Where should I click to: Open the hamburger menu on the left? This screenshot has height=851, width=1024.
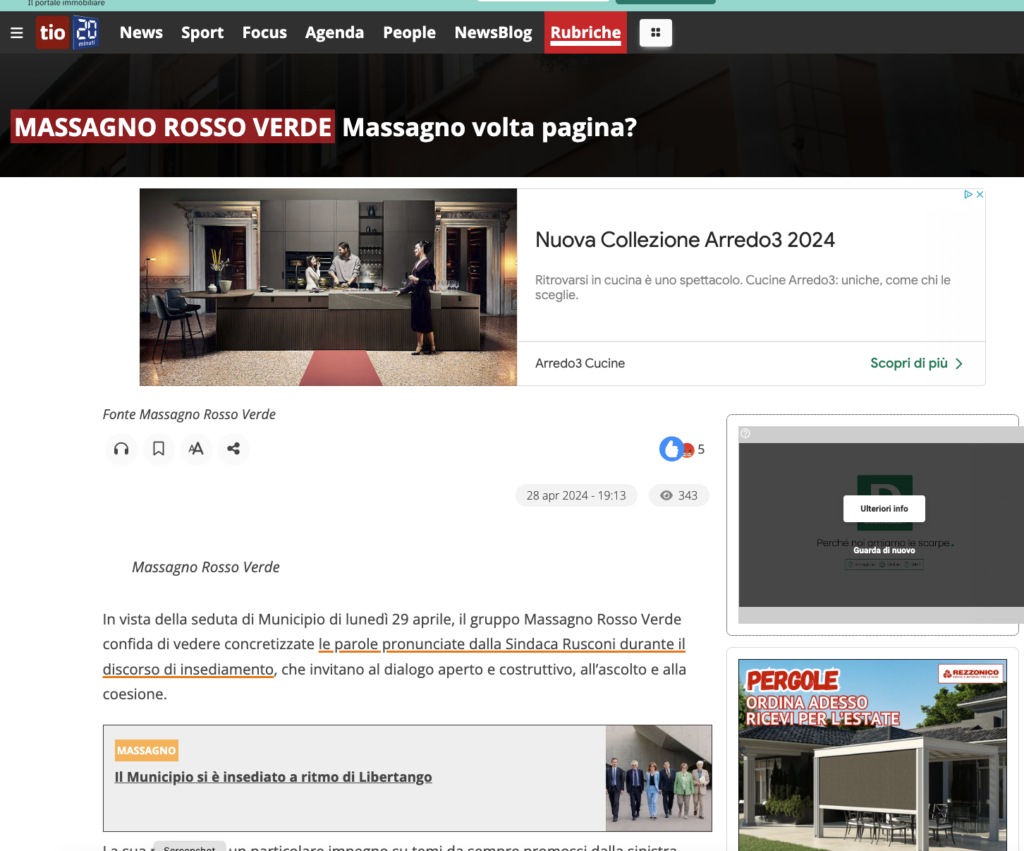click(x=16, y=32)
